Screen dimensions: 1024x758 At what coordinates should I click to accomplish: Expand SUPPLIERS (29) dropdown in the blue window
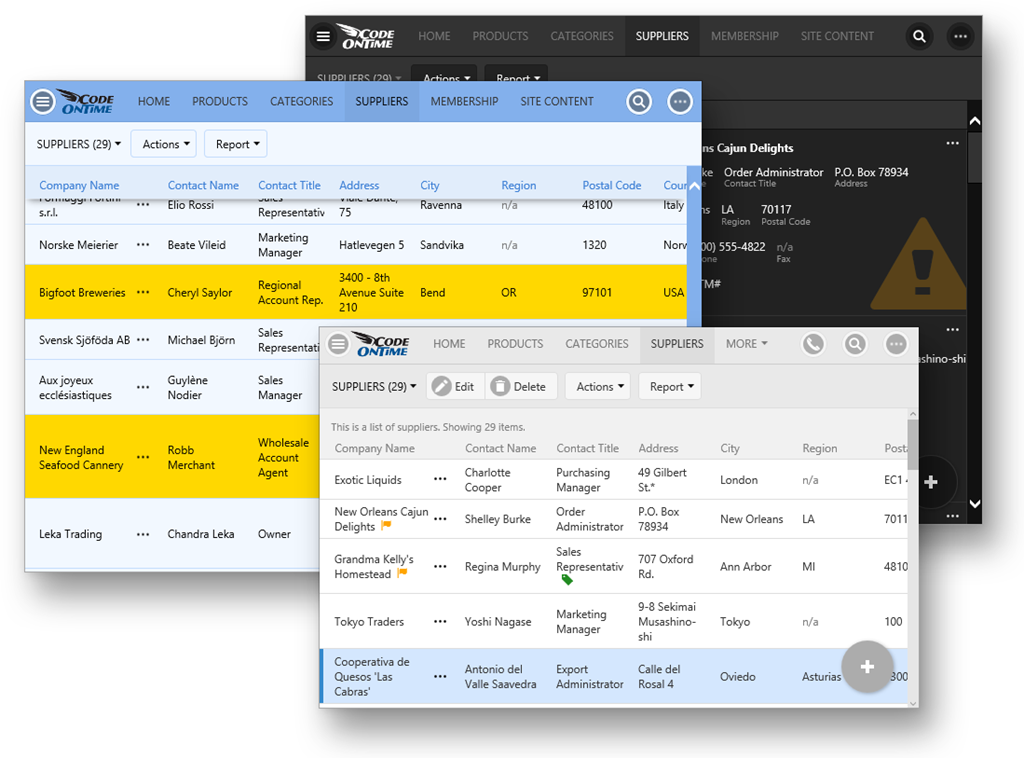(78, 145)
